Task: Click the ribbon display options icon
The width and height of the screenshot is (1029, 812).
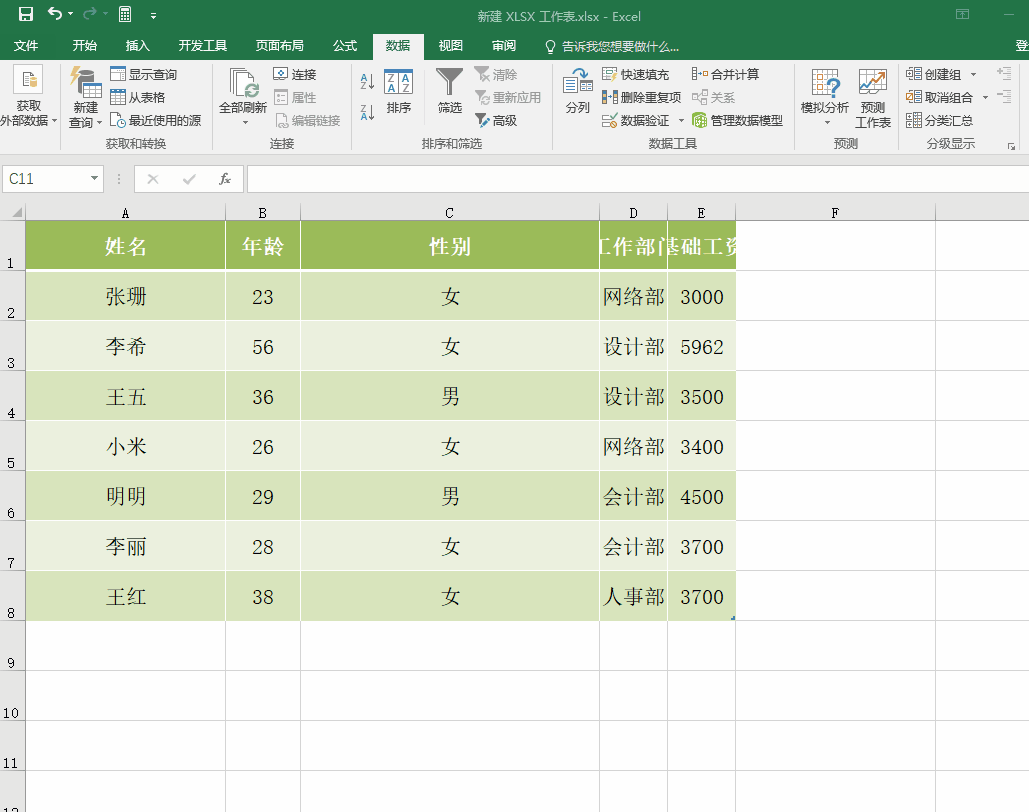Action: pyautogui.click(x=962, y=14)
